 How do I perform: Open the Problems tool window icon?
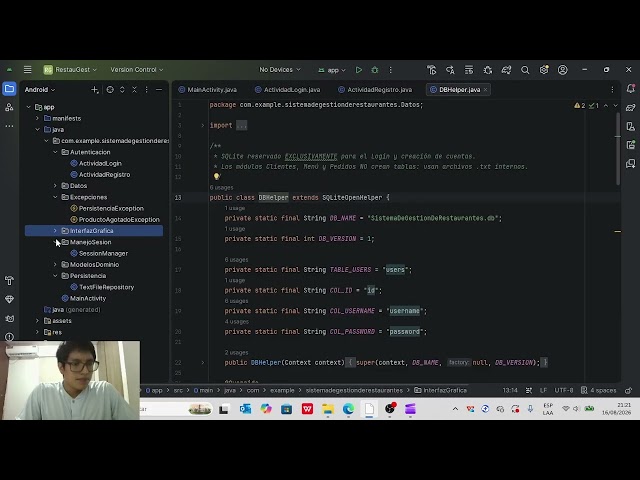[x=9, y=337]
